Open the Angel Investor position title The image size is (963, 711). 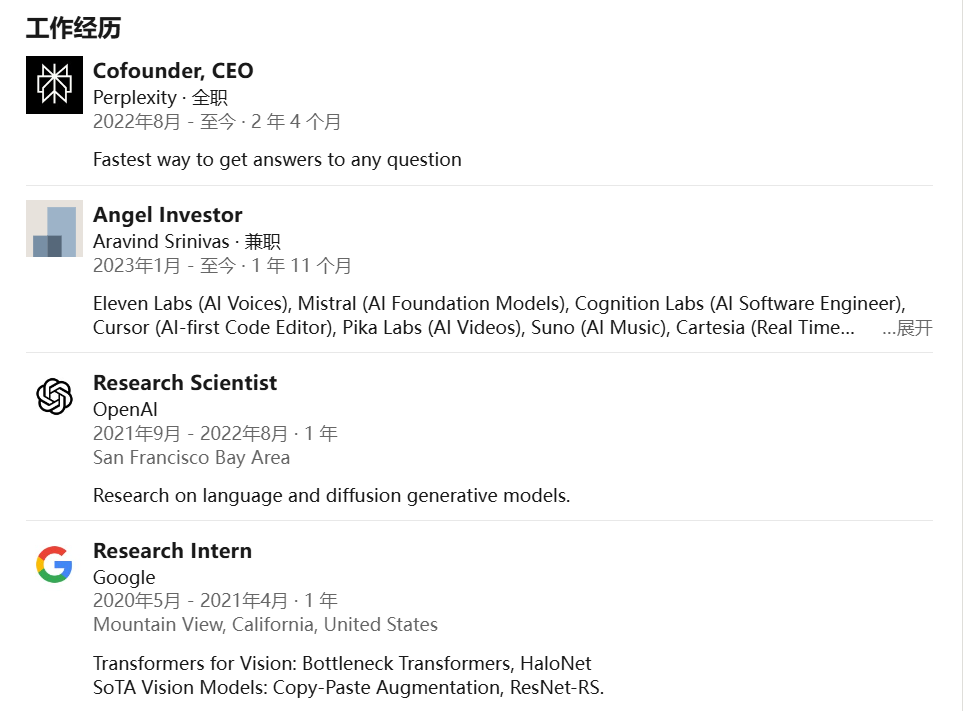tap(168, 215)
